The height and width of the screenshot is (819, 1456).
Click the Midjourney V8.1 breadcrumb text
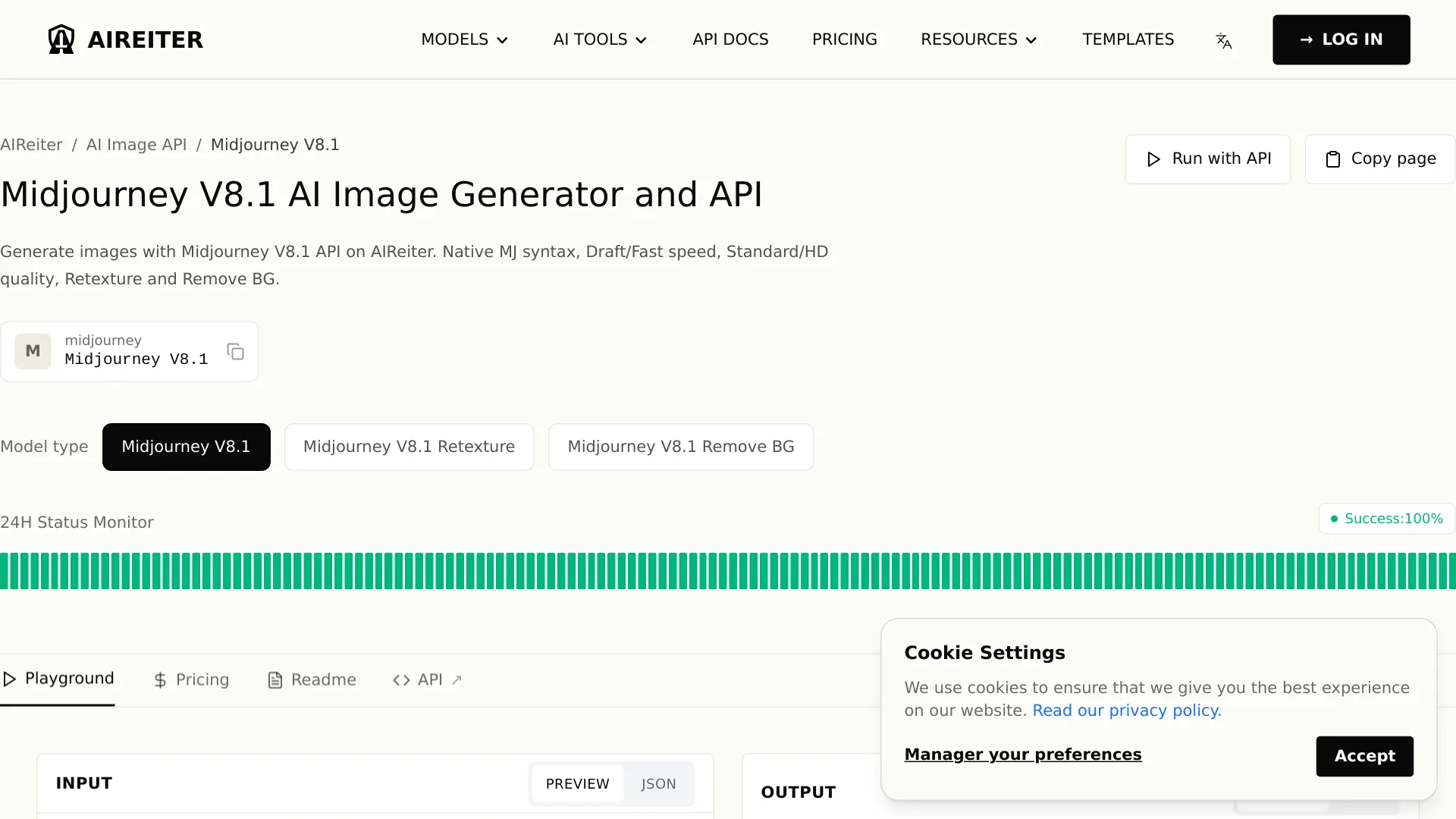point(275,145)
